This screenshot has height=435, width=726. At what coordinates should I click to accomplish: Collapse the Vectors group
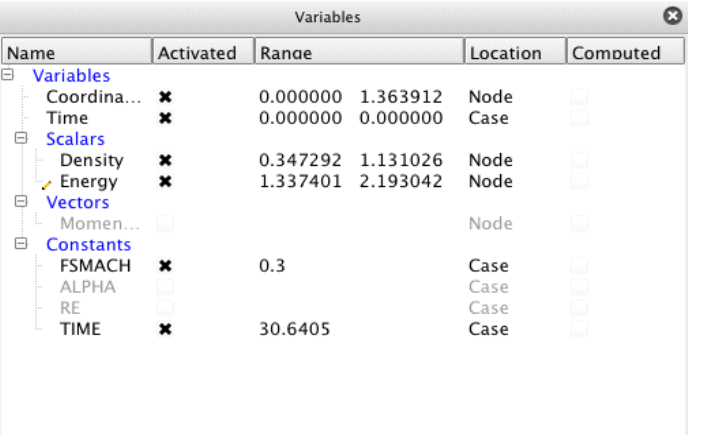click(17, 203)
